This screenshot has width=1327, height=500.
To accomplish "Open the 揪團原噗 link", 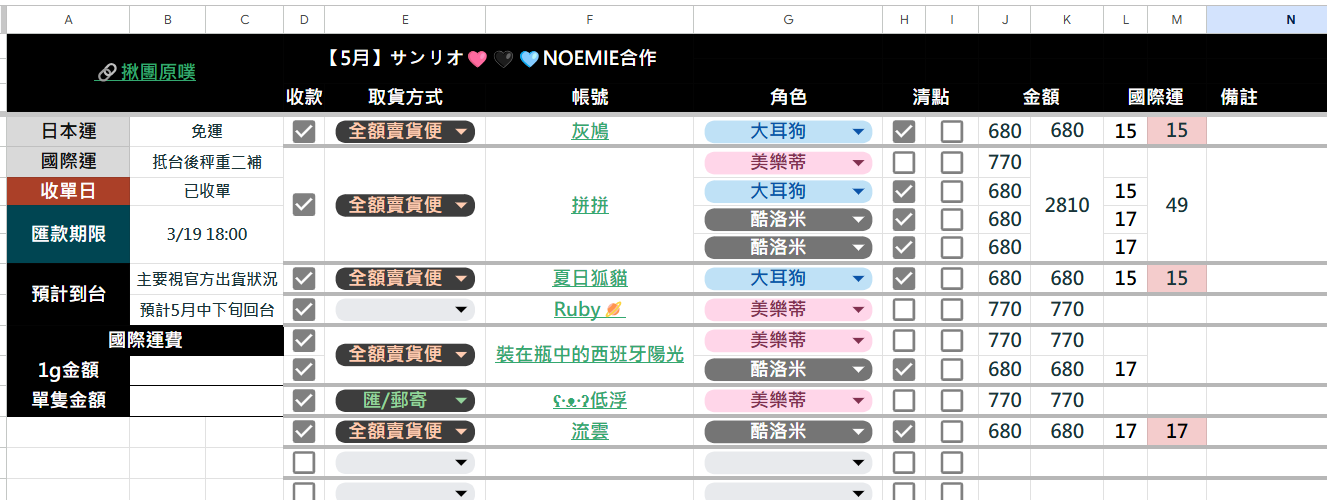I will click(x=146, y=72).
